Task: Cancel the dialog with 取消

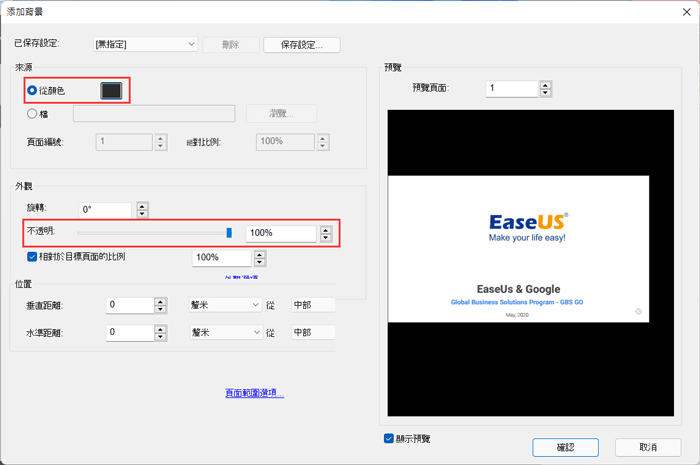Action: tap(649, 447)
